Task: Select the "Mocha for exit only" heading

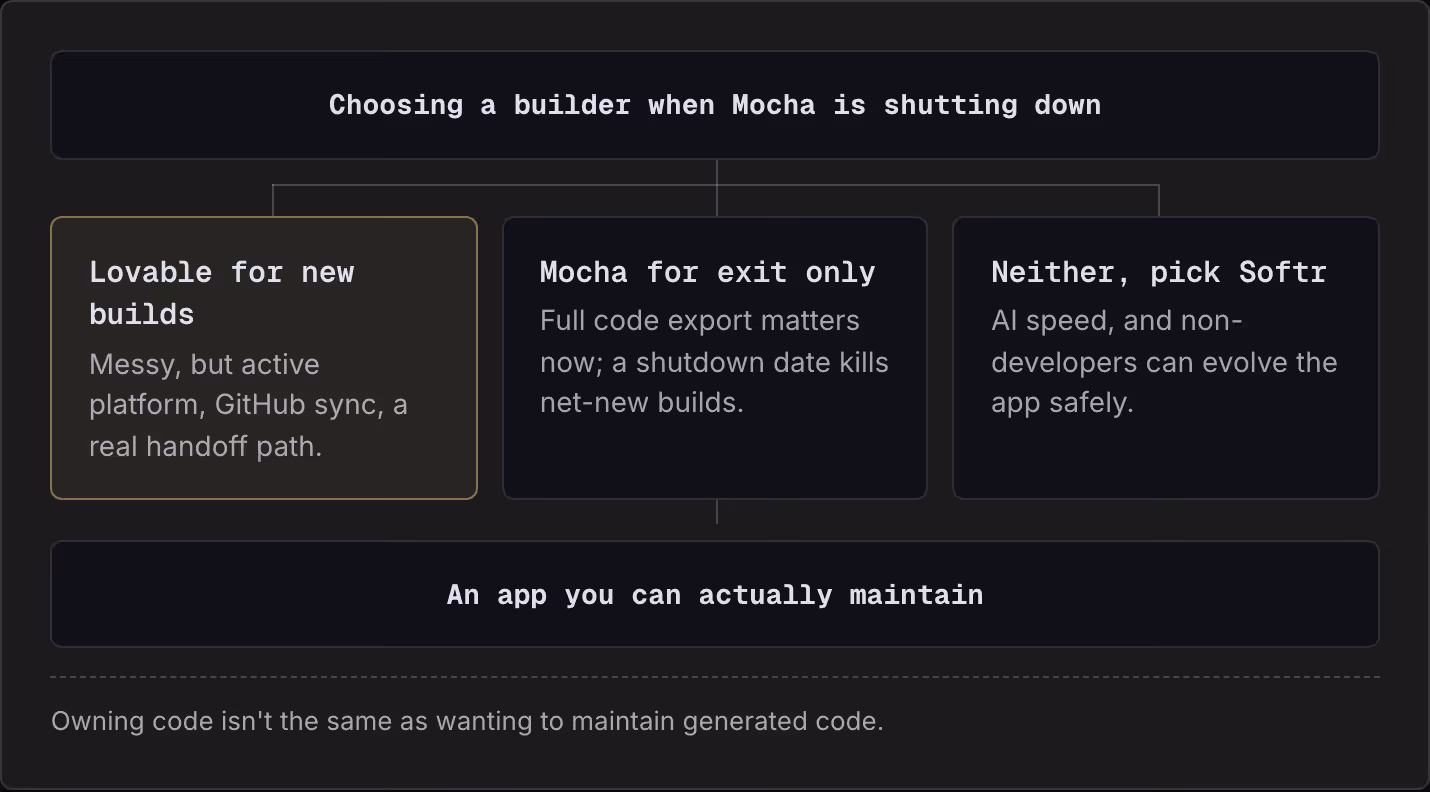Action: pos(707,272)
